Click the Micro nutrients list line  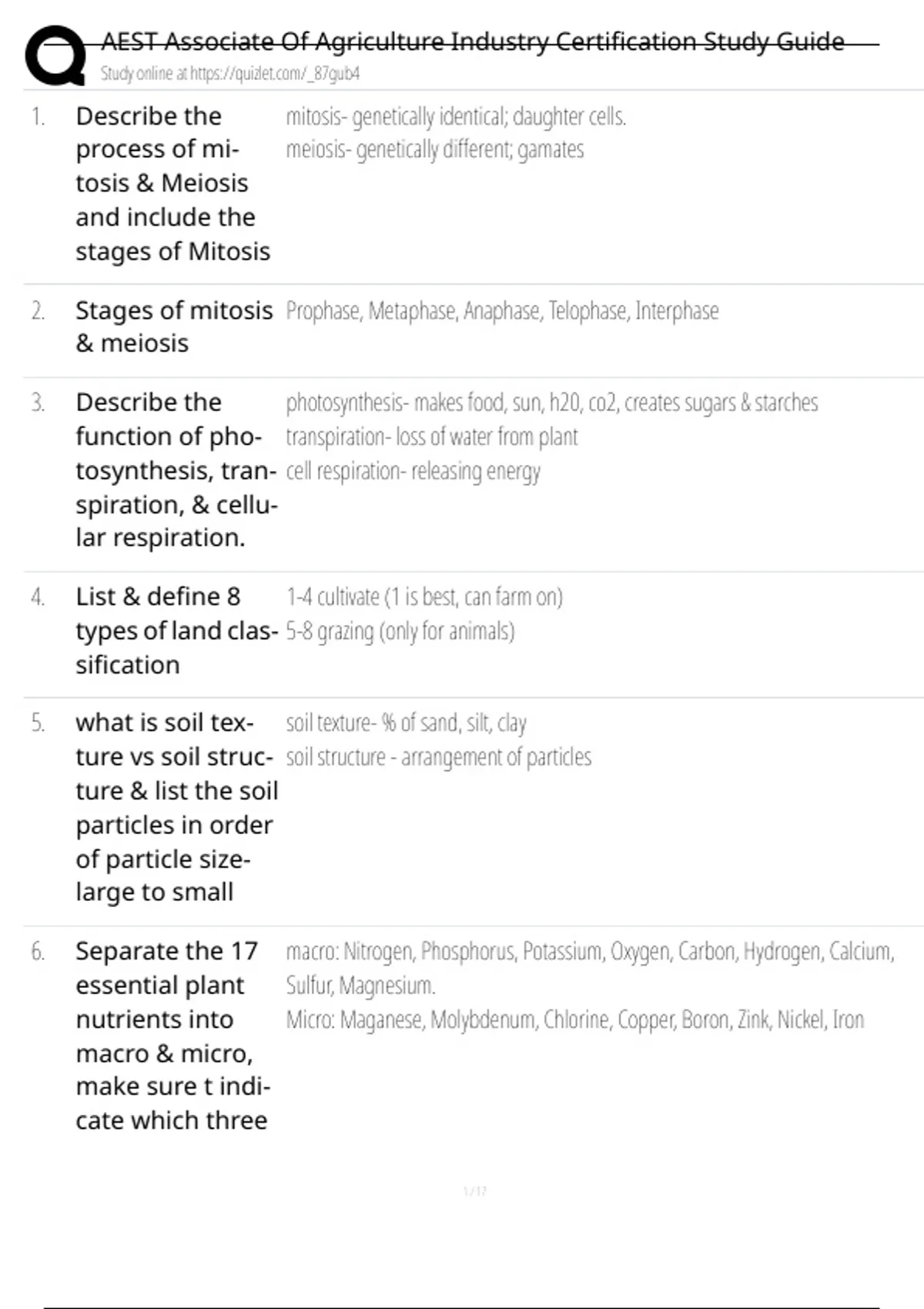point(574,1019)
